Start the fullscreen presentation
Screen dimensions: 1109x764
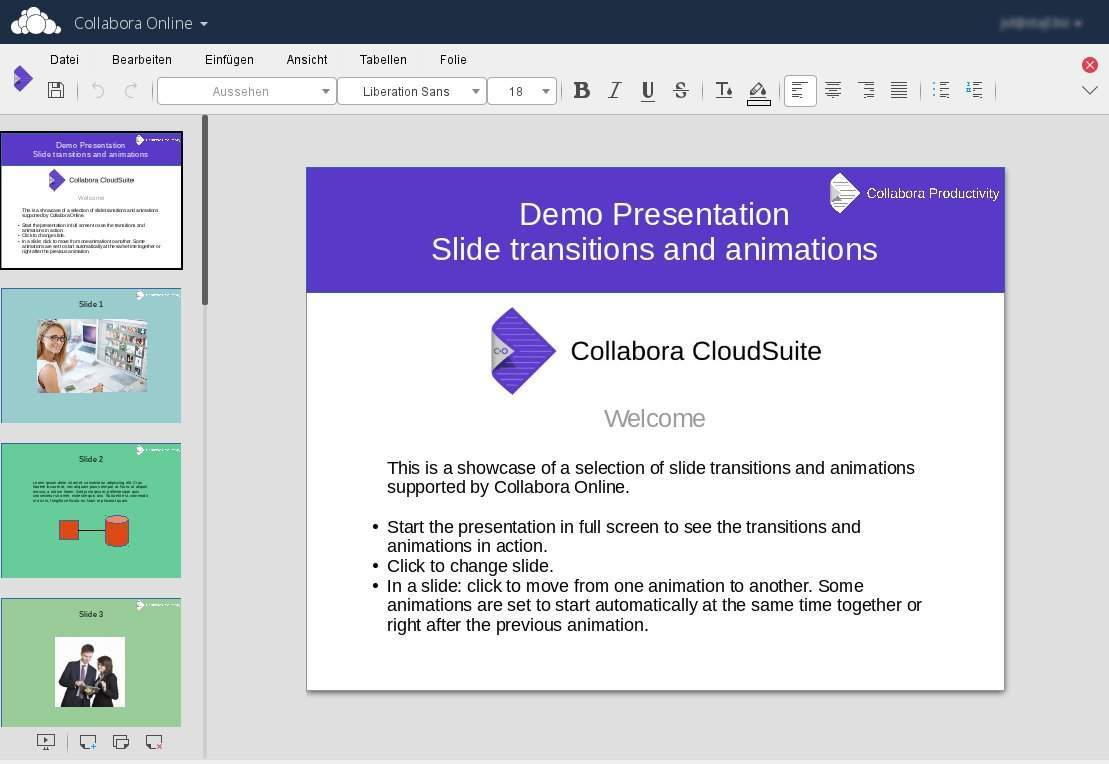tap(46, 742)
